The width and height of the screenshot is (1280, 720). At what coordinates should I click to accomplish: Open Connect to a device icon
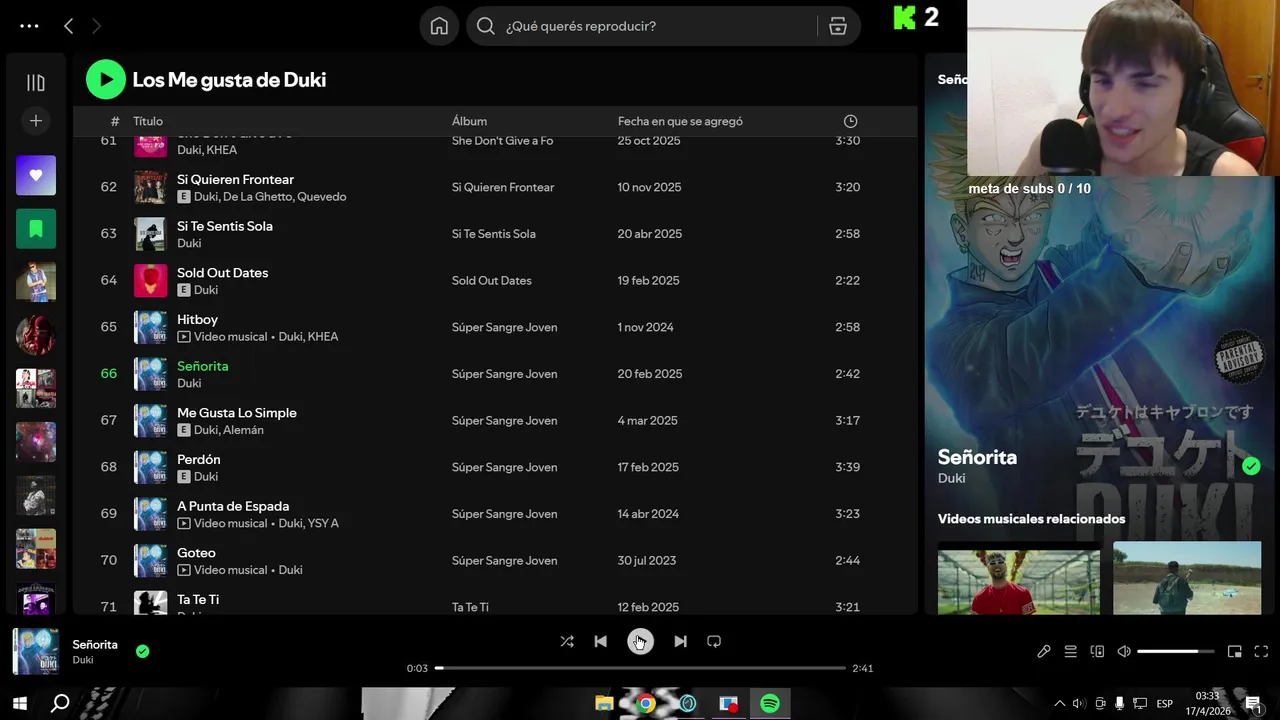pos(1097,651)
